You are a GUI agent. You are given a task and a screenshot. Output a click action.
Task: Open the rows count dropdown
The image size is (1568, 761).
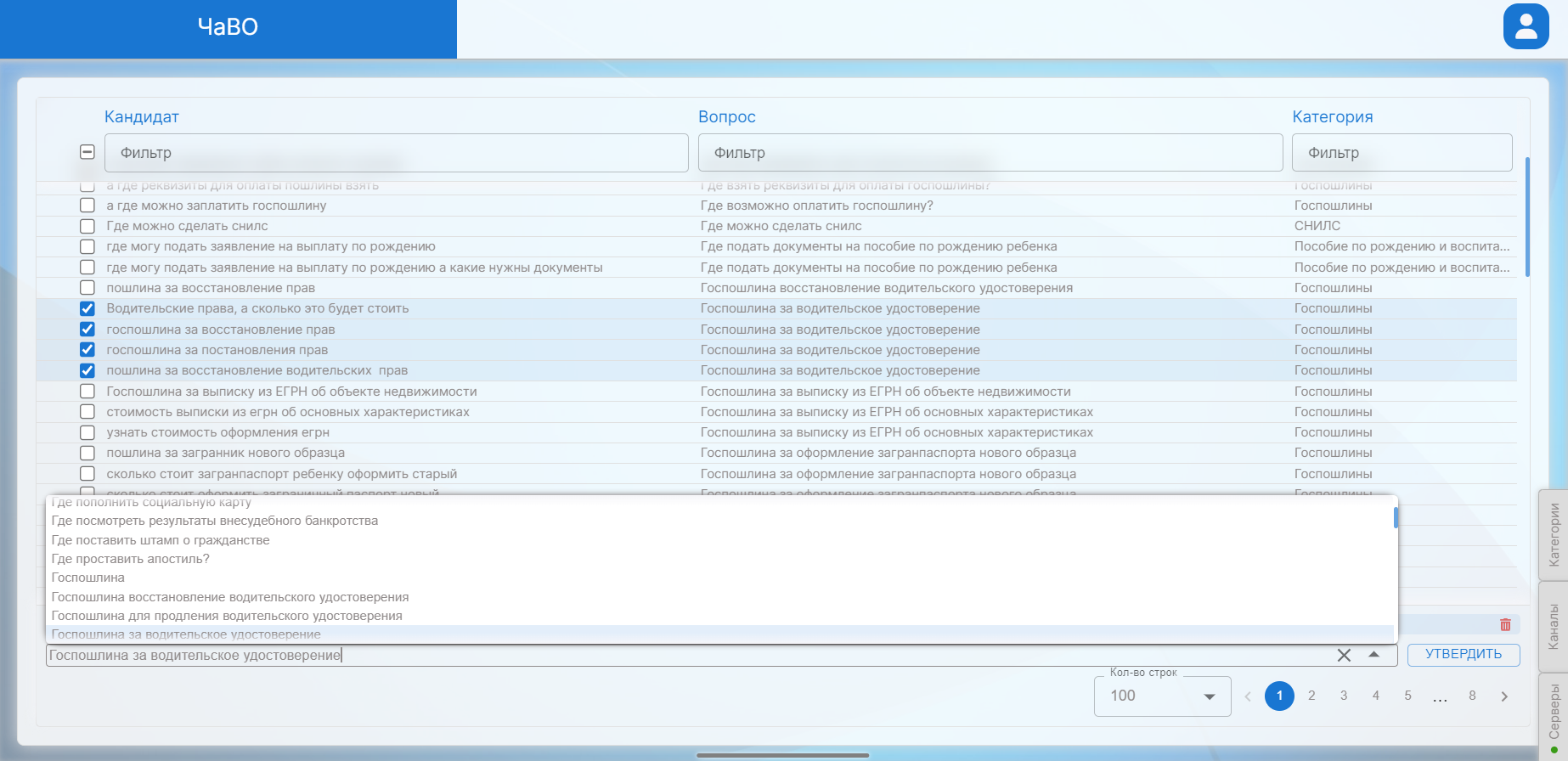pyautogui.click(x=1161, y=696)
